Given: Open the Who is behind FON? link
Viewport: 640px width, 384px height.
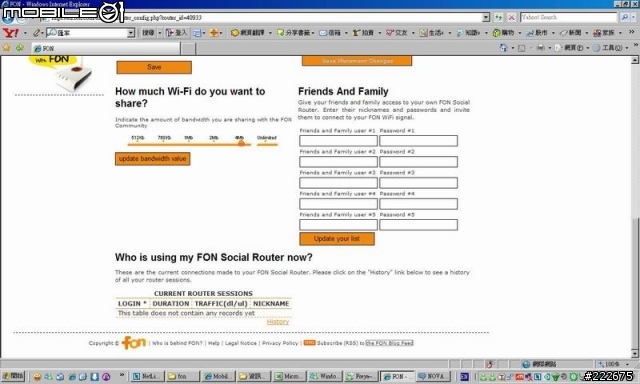Looking at the screenshot, I should (x=177, y=343).
